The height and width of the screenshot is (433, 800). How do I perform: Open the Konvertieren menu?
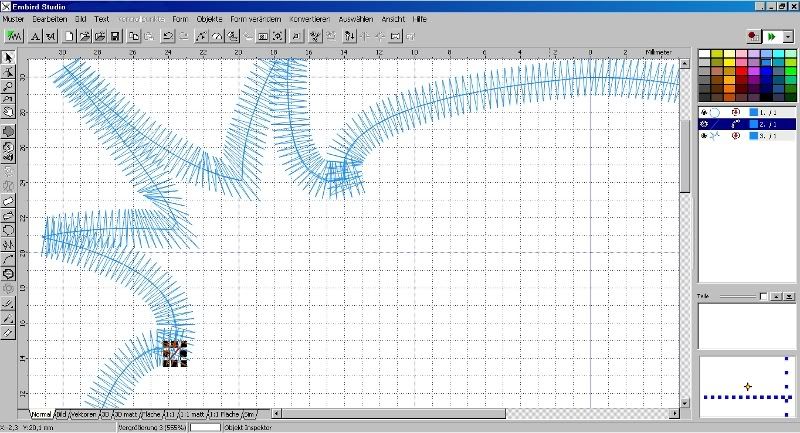tap(310, 19)
